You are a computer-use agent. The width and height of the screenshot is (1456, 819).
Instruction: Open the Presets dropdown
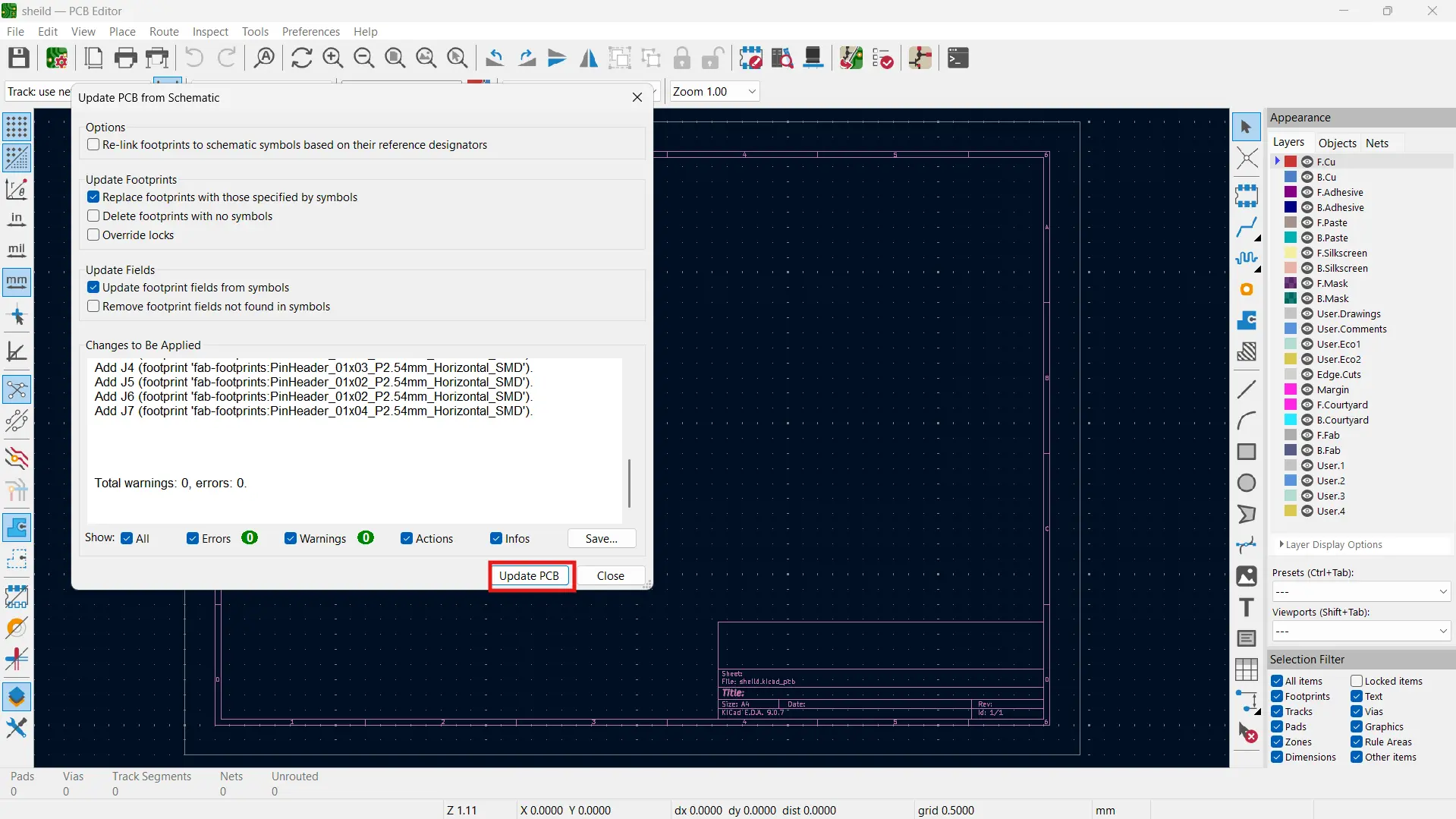[1360, 591]
